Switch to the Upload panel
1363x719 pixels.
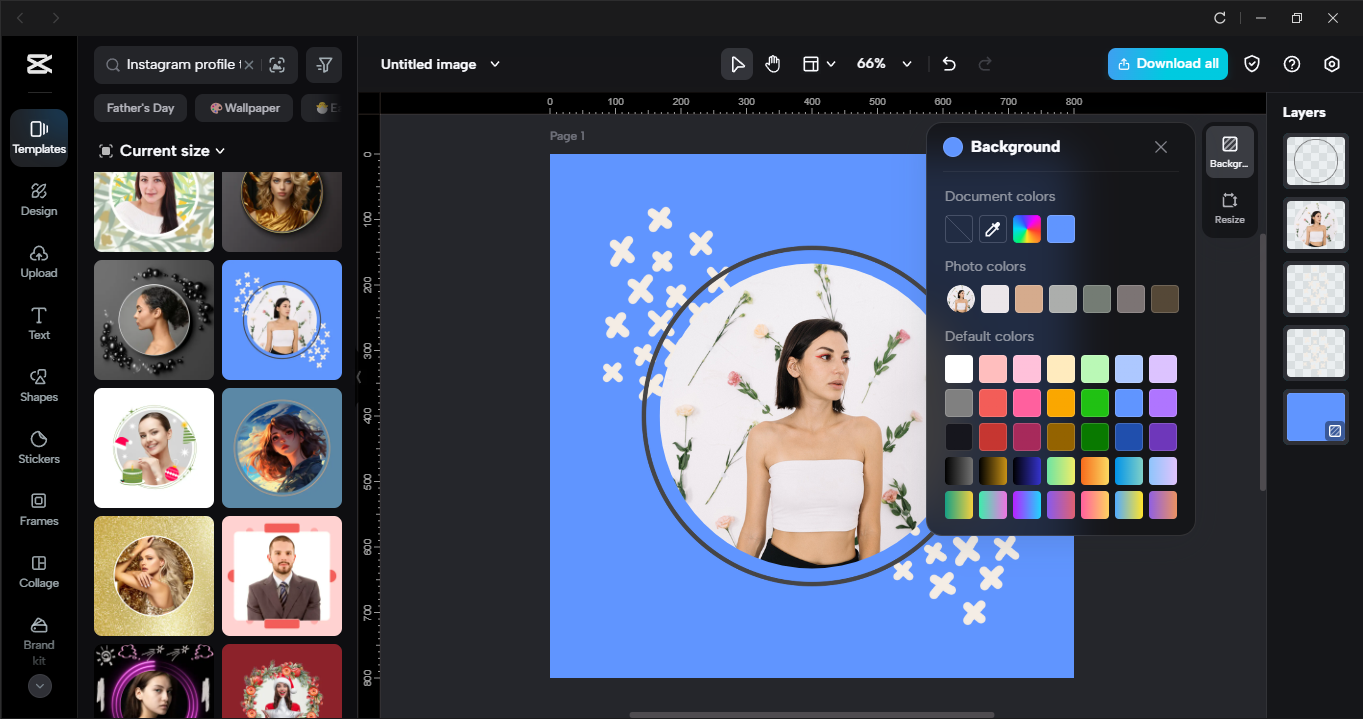(38, 261)
